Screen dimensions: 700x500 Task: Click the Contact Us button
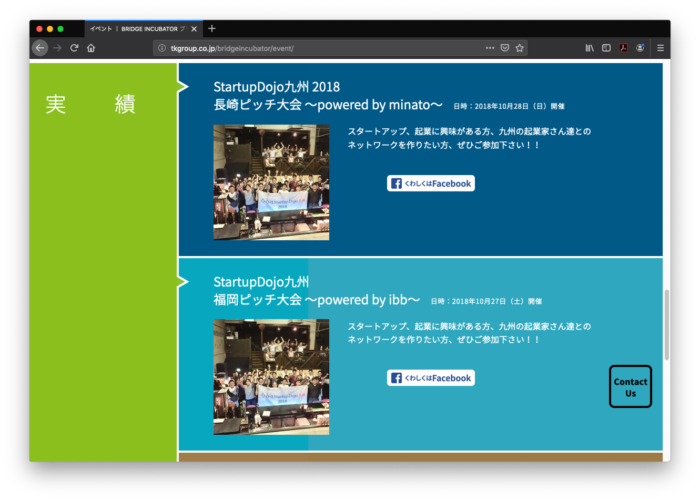point(630,387)
